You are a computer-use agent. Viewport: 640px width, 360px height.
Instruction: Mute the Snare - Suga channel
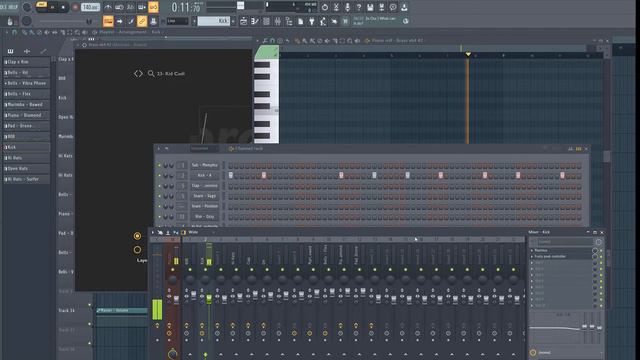pos(159,196)
